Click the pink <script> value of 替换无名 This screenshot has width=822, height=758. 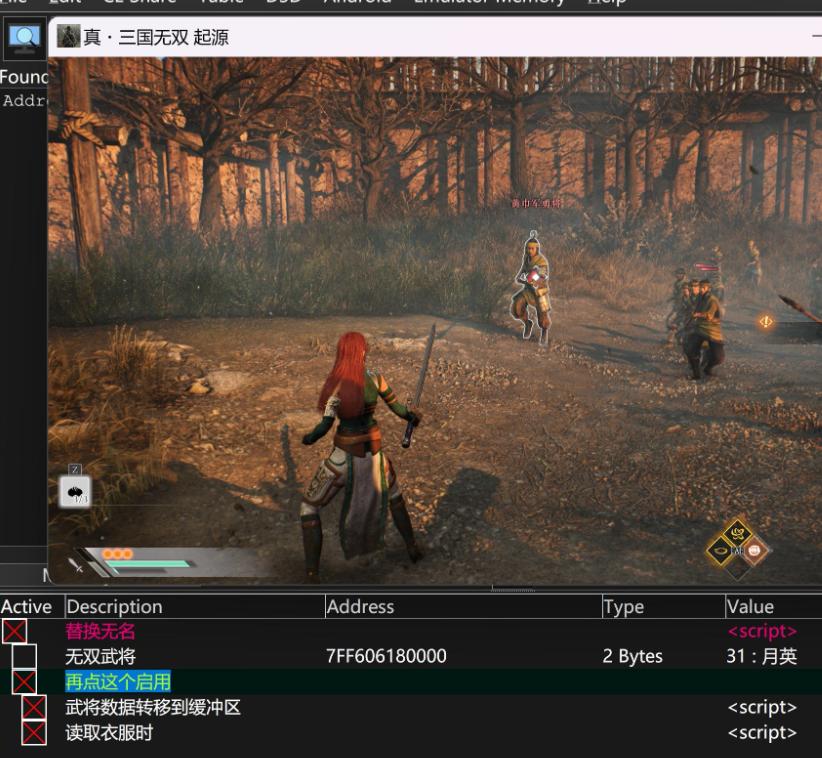click(762, 631)
